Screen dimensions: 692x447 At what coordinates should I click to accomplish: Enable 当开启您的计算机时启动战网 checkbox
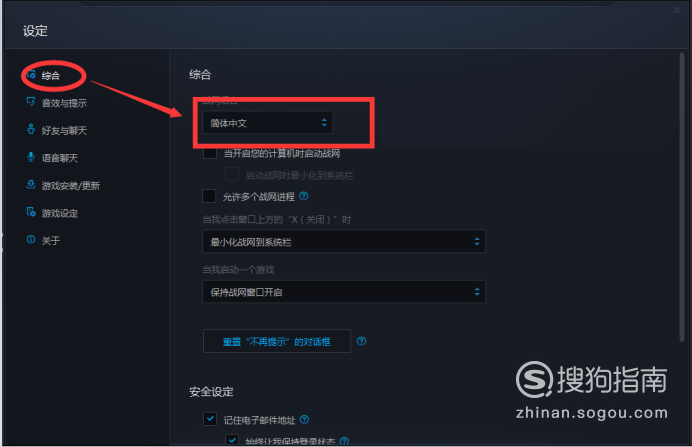click(210, 153)
